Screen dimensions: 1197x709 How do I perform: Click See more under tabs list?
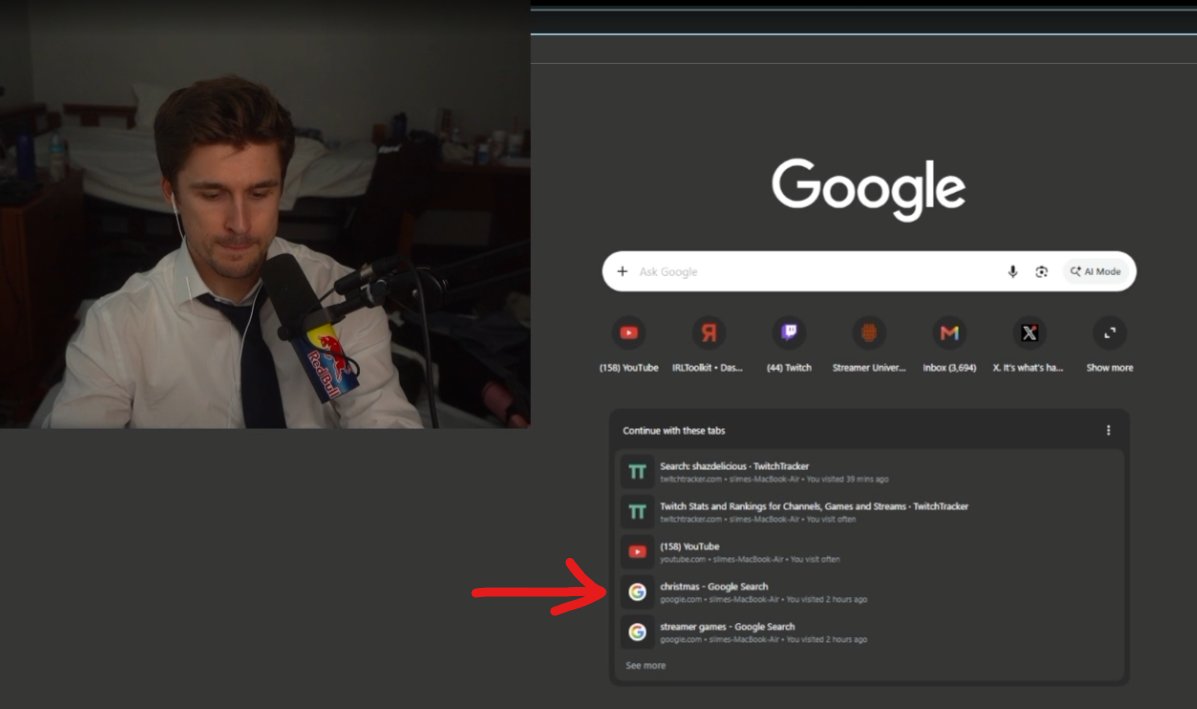(x=645, y=665)
